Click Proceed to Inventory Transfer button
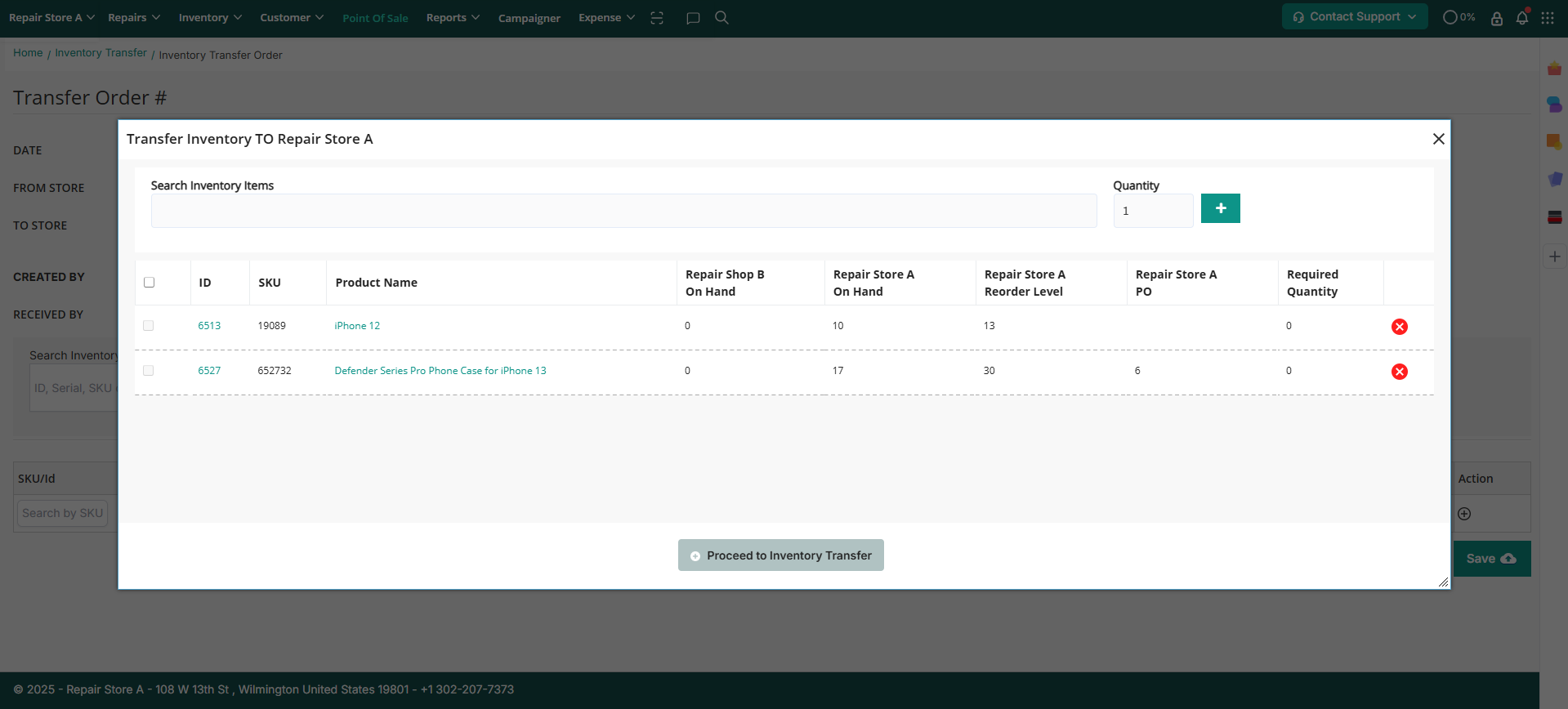The image size is (1568, 709). [x=780, y=555]
